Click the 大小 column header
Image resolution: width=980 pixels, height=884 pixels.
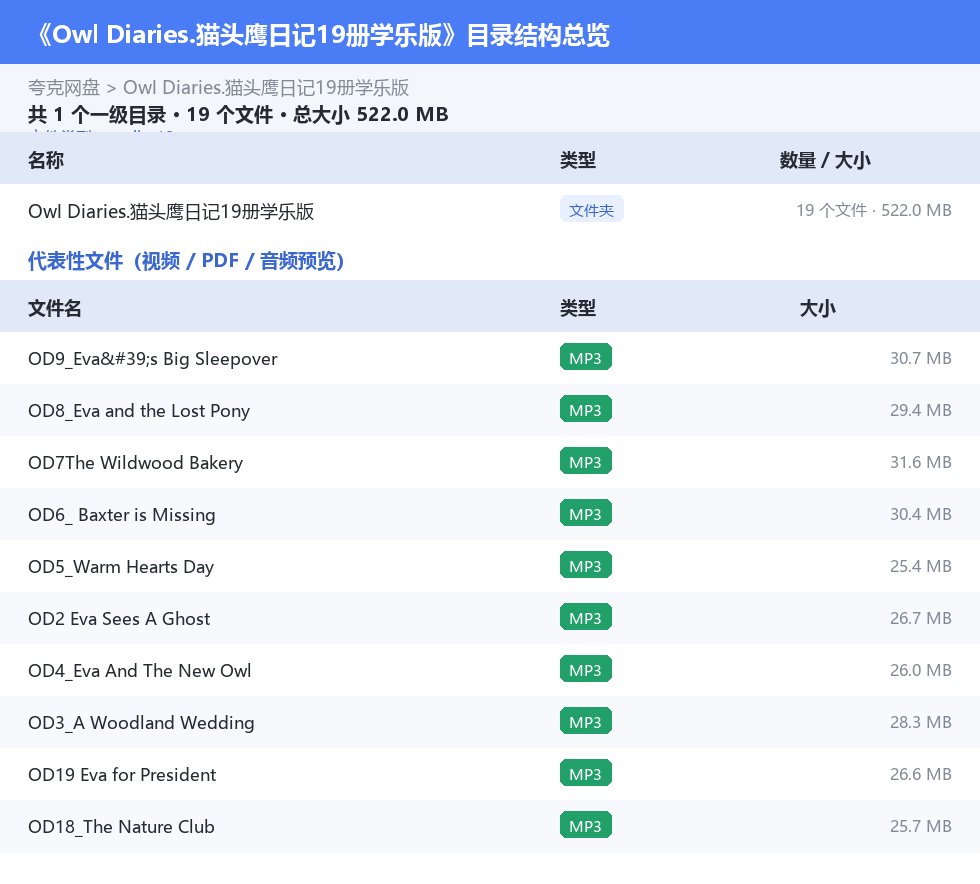tap(818, 308)
